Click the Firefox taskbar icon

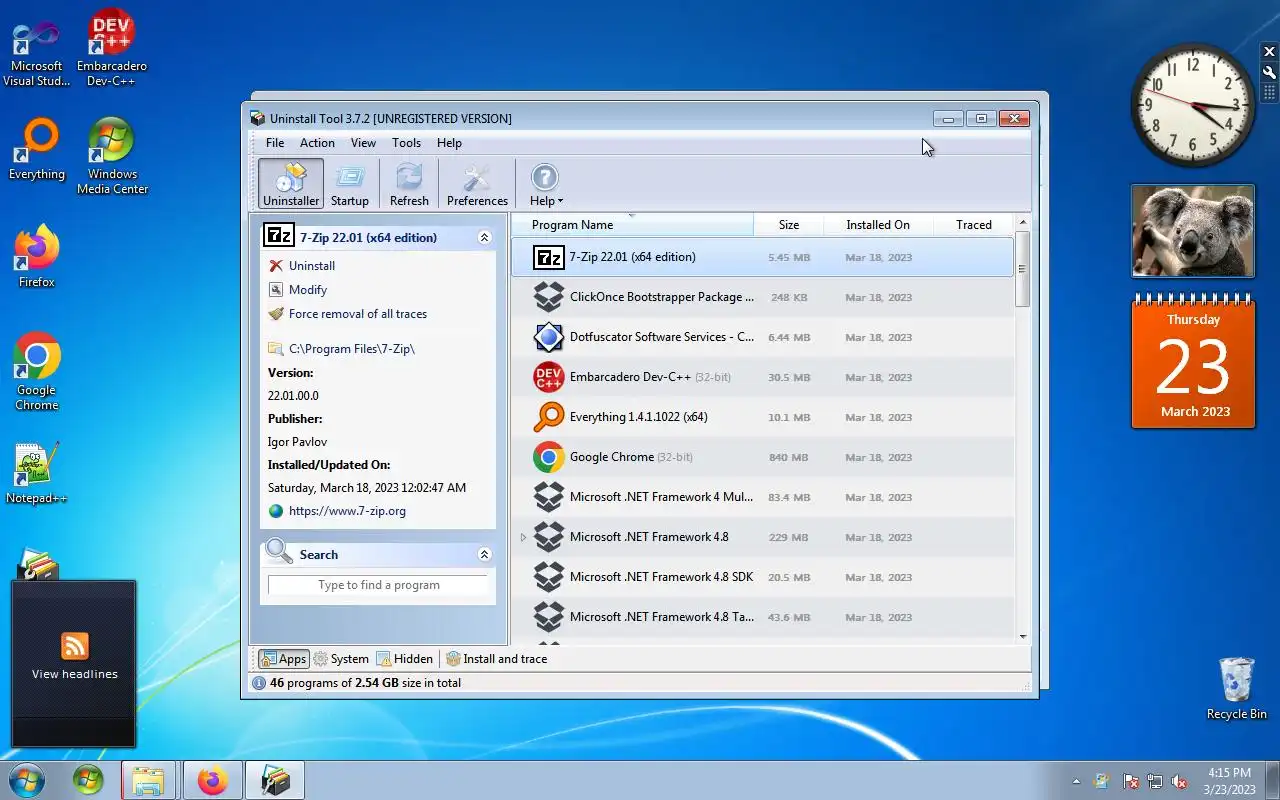pos(212,780)
